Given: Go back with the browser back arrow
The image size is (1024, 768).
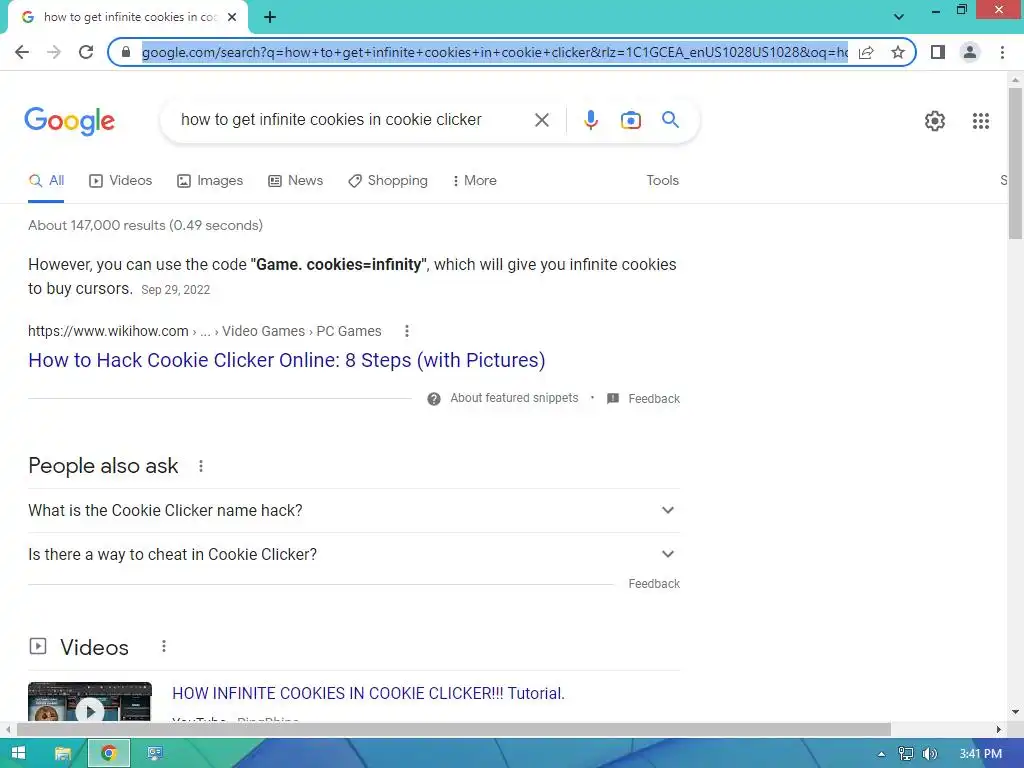Looking at the screenshot, I should click(22, 52).
